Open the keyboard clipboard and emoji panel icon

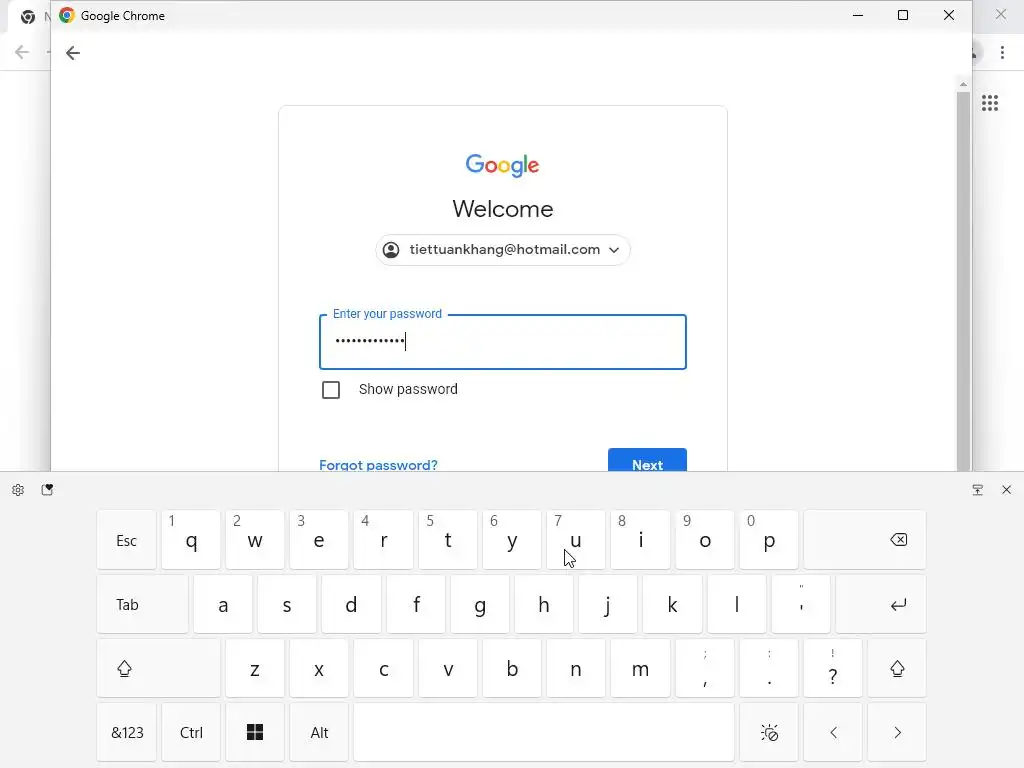47,490
